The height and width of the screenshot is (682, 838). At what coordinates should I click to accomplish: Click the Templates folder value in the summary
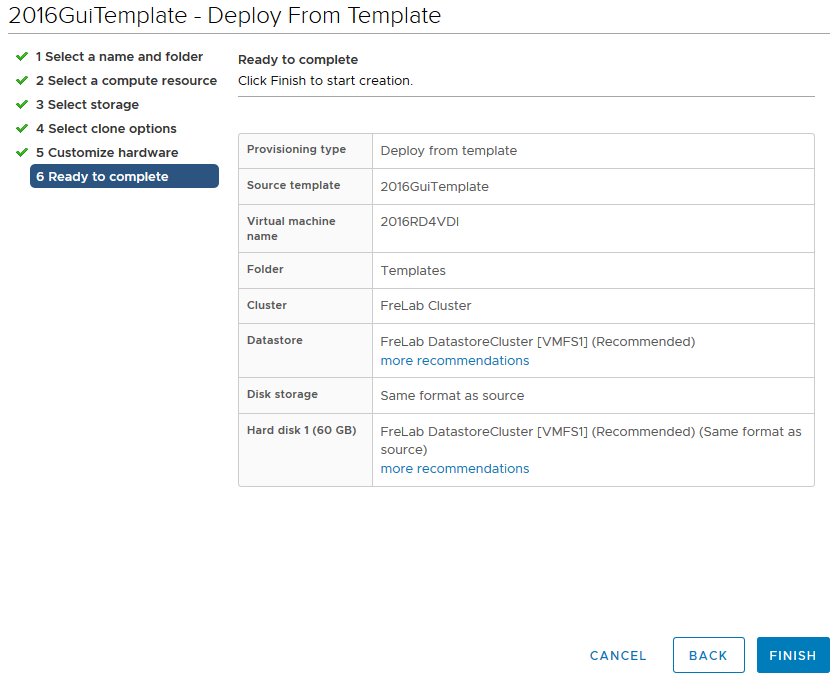(413, 271)
